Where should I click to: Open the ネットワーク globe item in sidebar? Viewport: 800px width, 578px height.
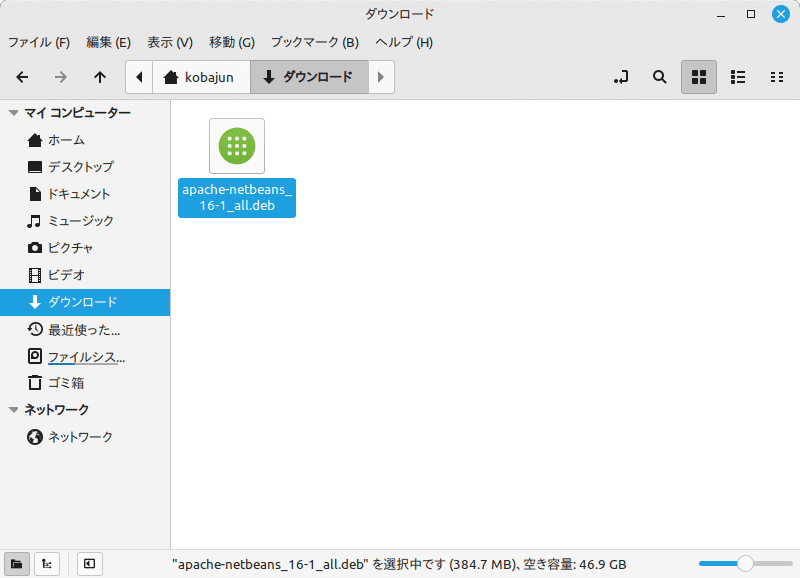[x=85, y=437]
